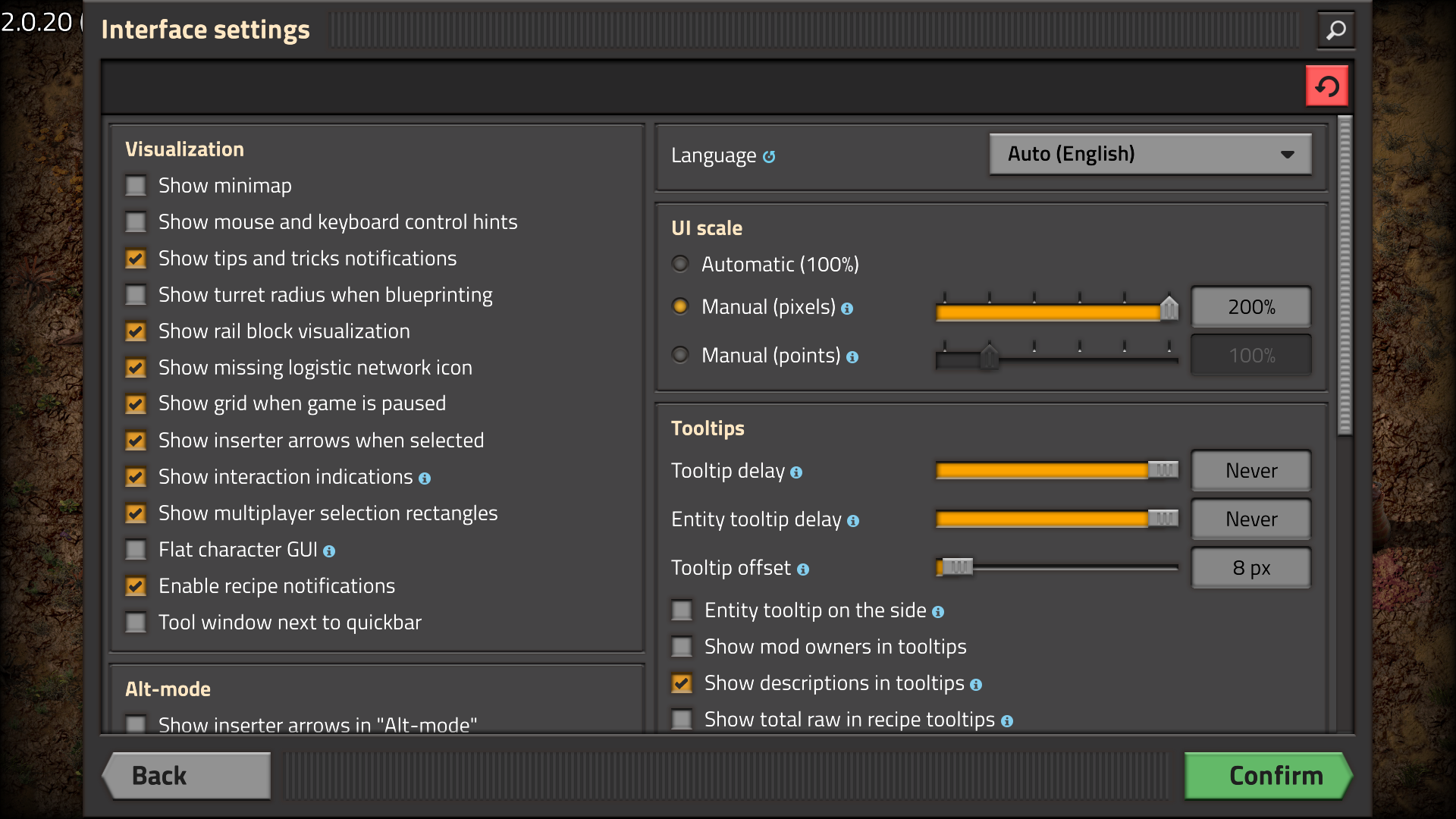This screenshot has height=819, width=1456.
Task: Open the Auto (English) language dropdown
Action: coord(1150,154)
